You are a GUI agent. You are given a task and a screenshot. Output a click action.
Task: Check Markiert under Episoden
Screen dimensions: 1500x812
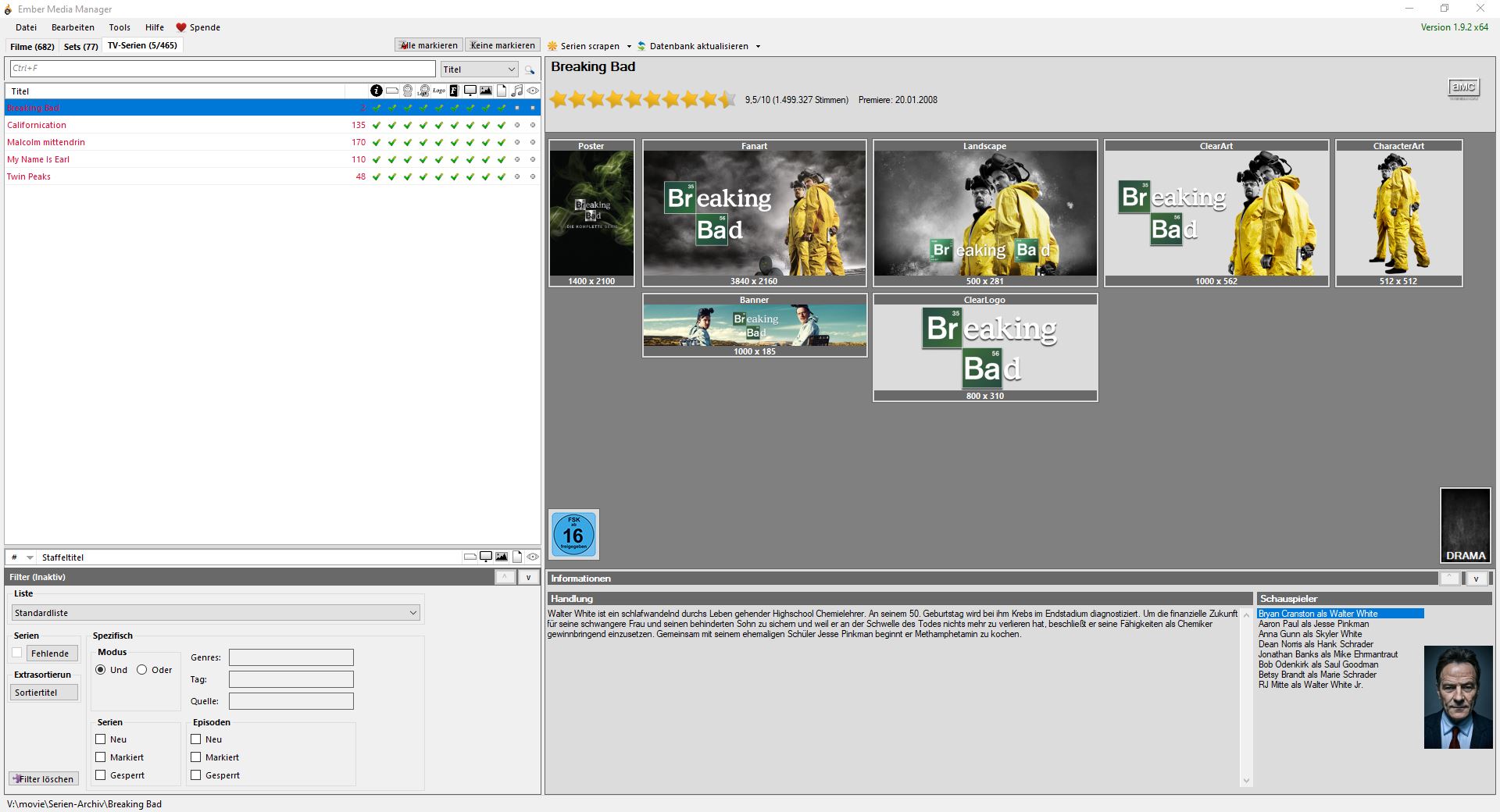[x=196, y=757]
